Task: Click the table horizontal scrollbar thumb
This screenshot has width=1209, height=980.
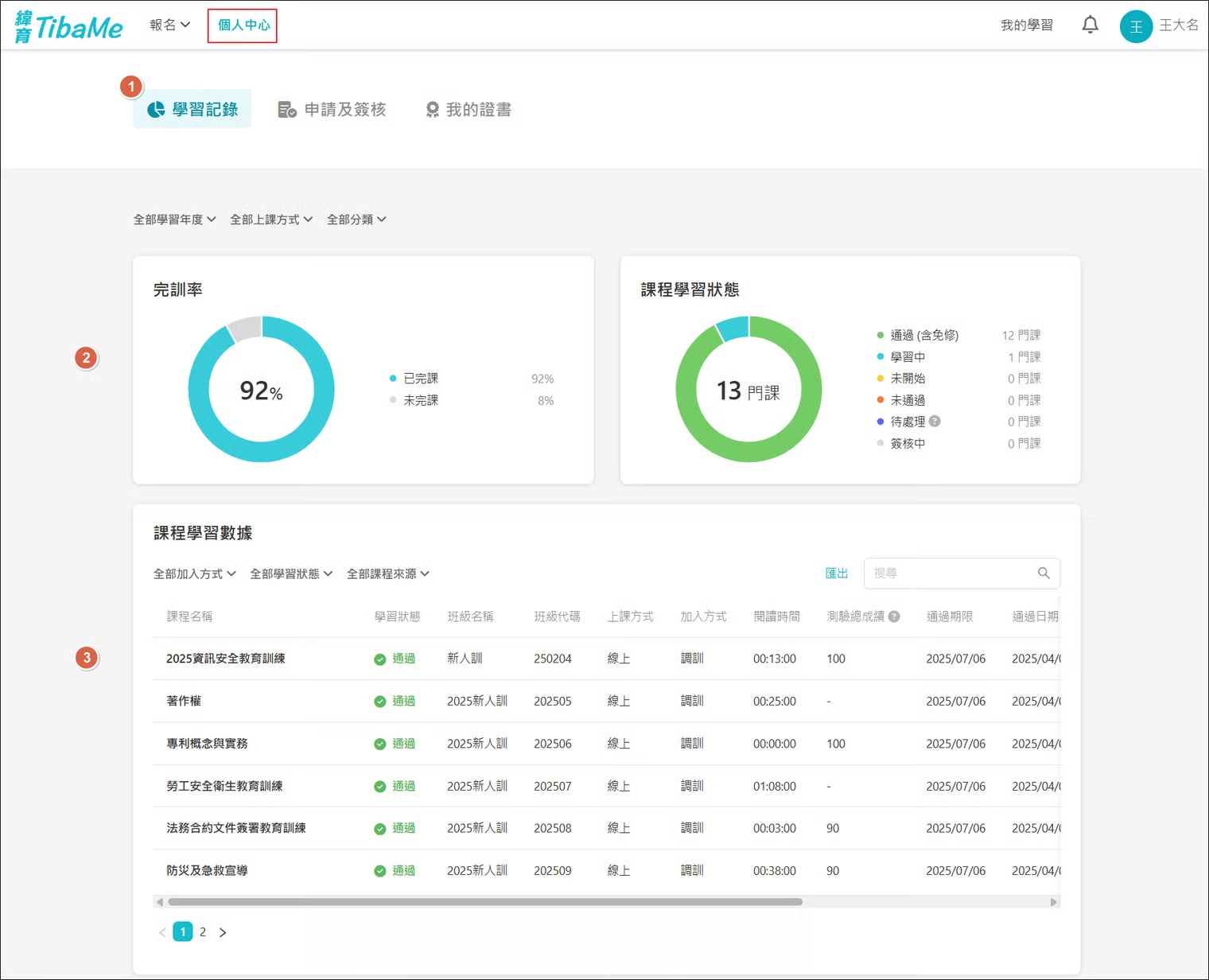Action: [485, 902]
